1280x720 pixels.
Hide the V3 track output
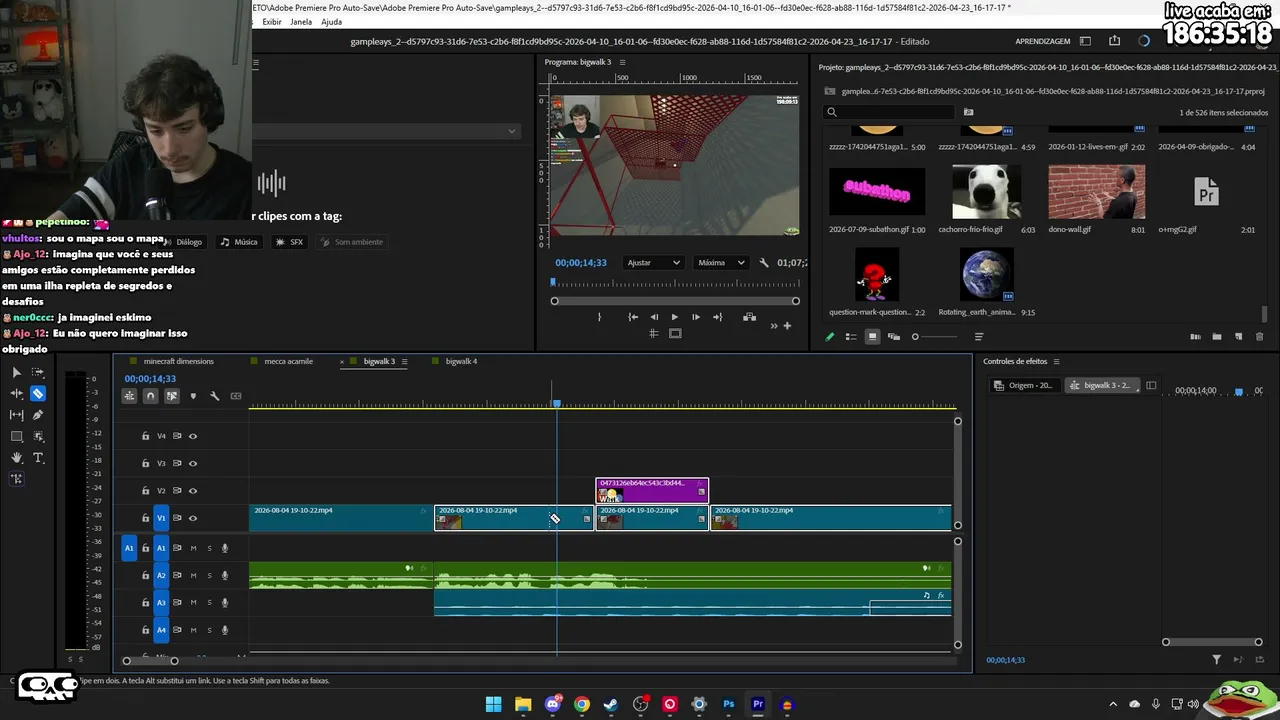tap(193, 464)
